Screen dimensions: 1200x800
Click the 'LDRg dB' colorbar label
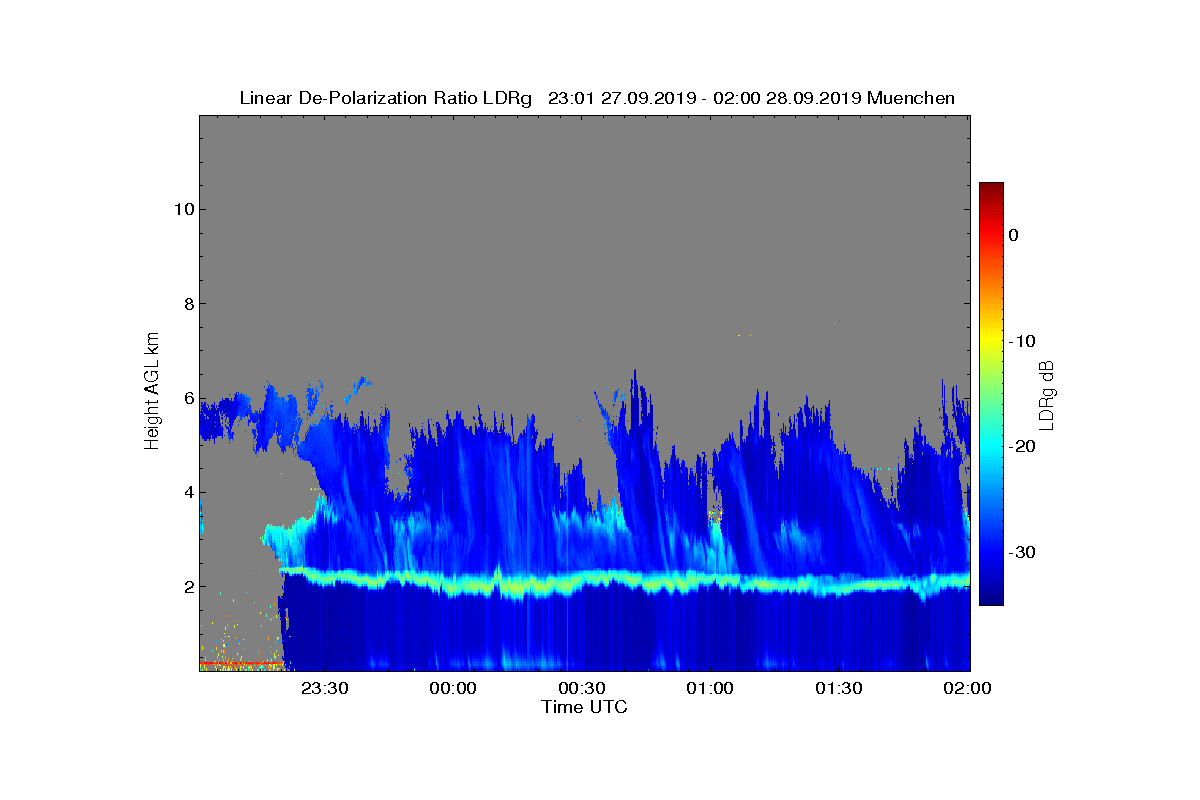tap(1047, 394)
